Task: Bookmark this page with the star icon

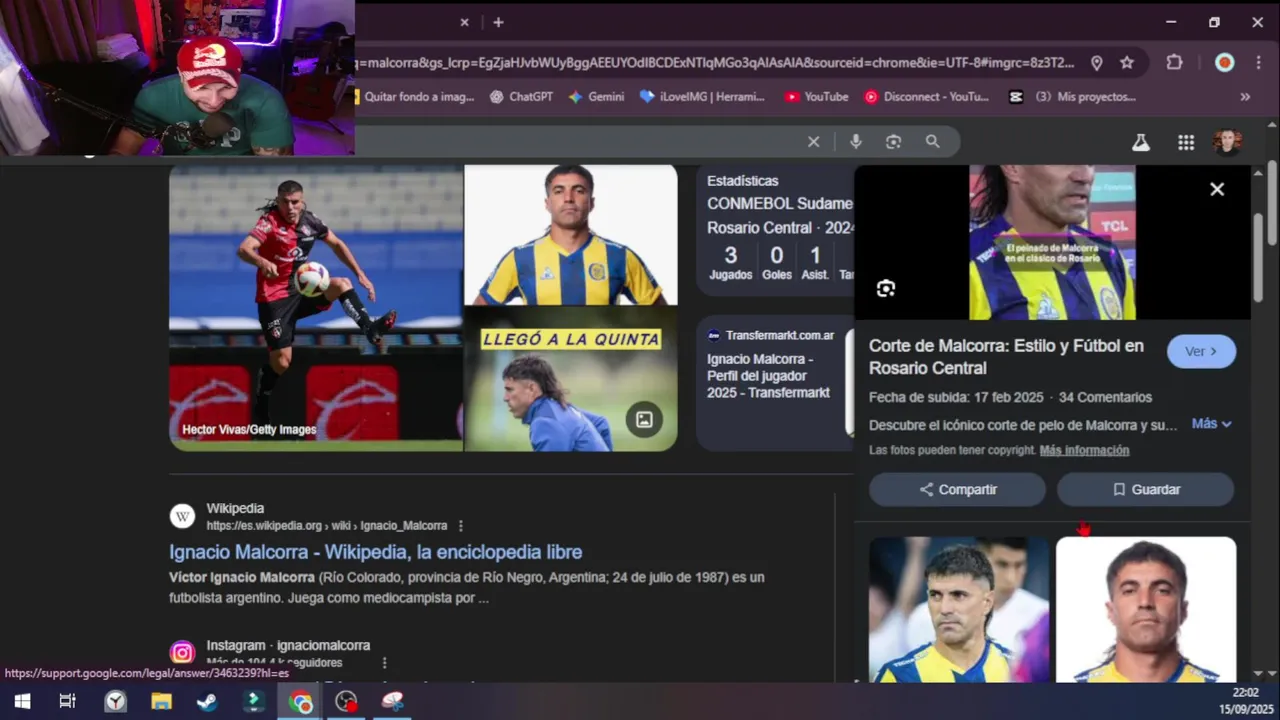Action: coord(1127,62)
